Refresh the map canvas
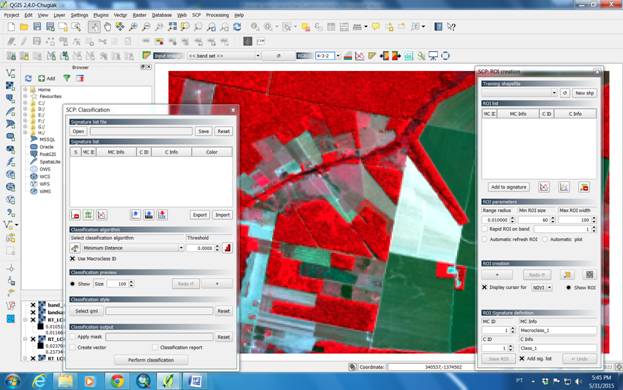This screenshot has height=390, width=623. pyautogui.click(x=237, y=27)
